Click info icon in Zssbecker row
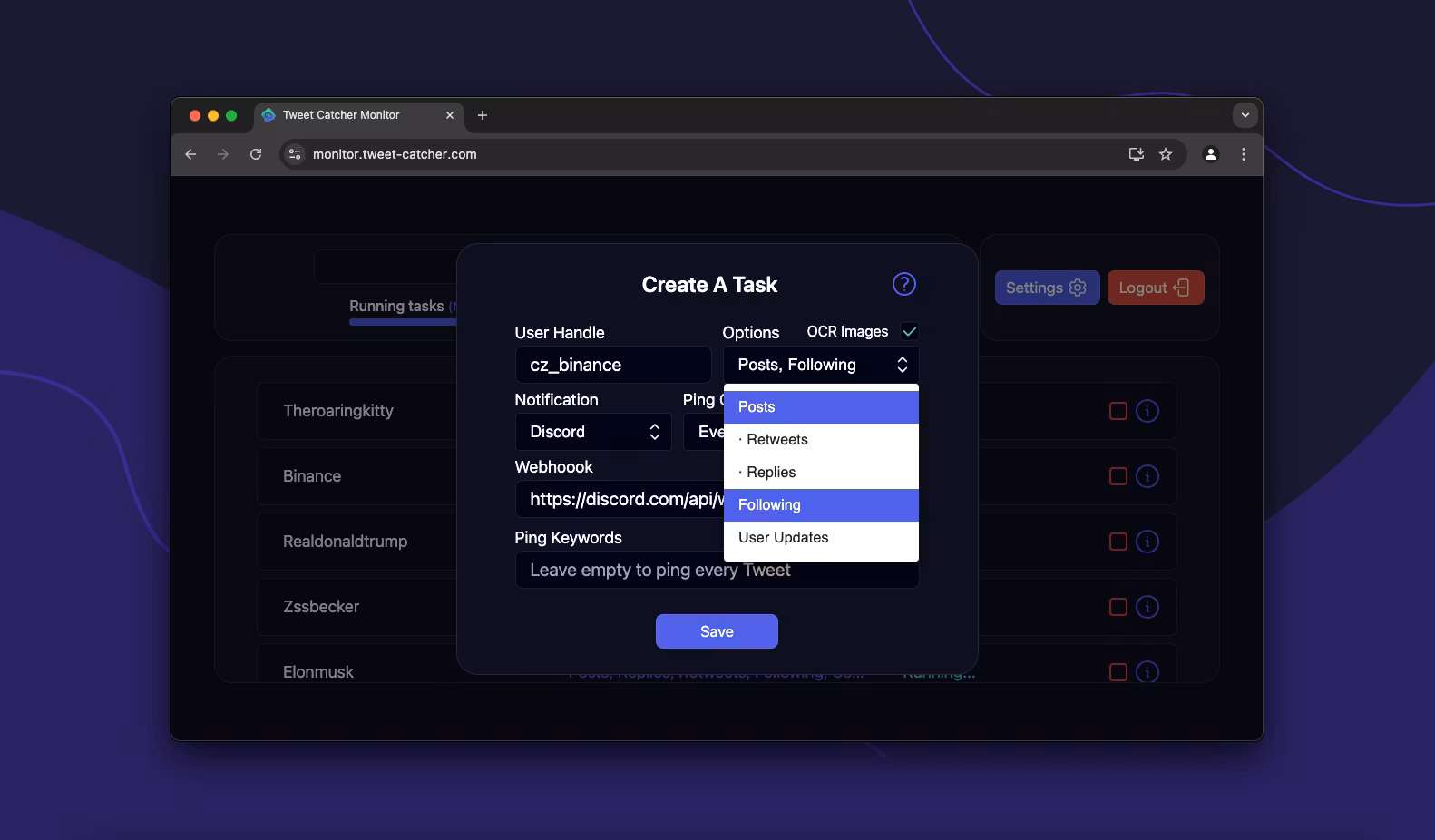This screenshot has height=840, width=1435. tap(1147, 607)
